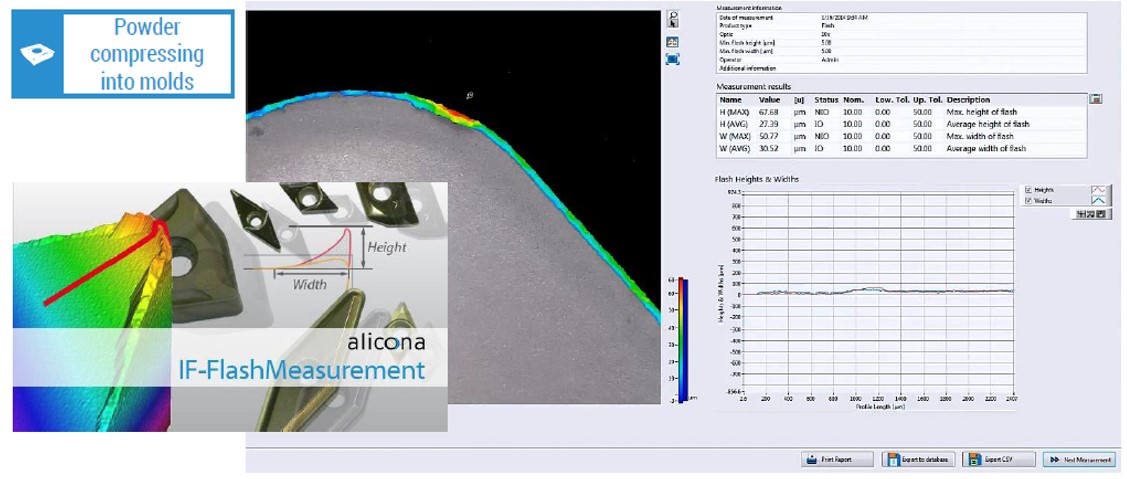
Task: Click the Additional information field
Action: coord(900,69)
